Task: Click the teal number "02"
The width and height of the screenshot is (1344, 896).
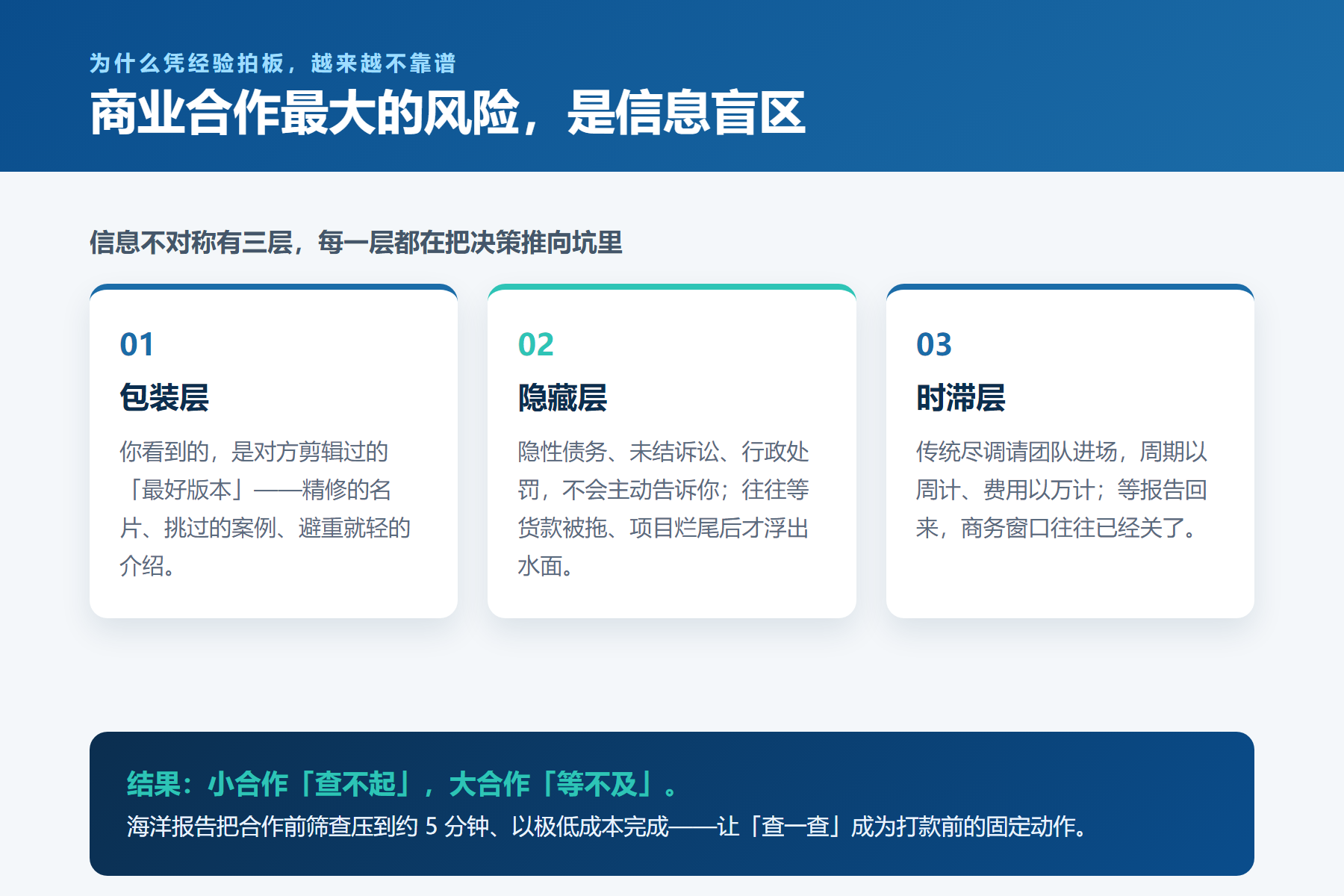Action: (535, 344)
